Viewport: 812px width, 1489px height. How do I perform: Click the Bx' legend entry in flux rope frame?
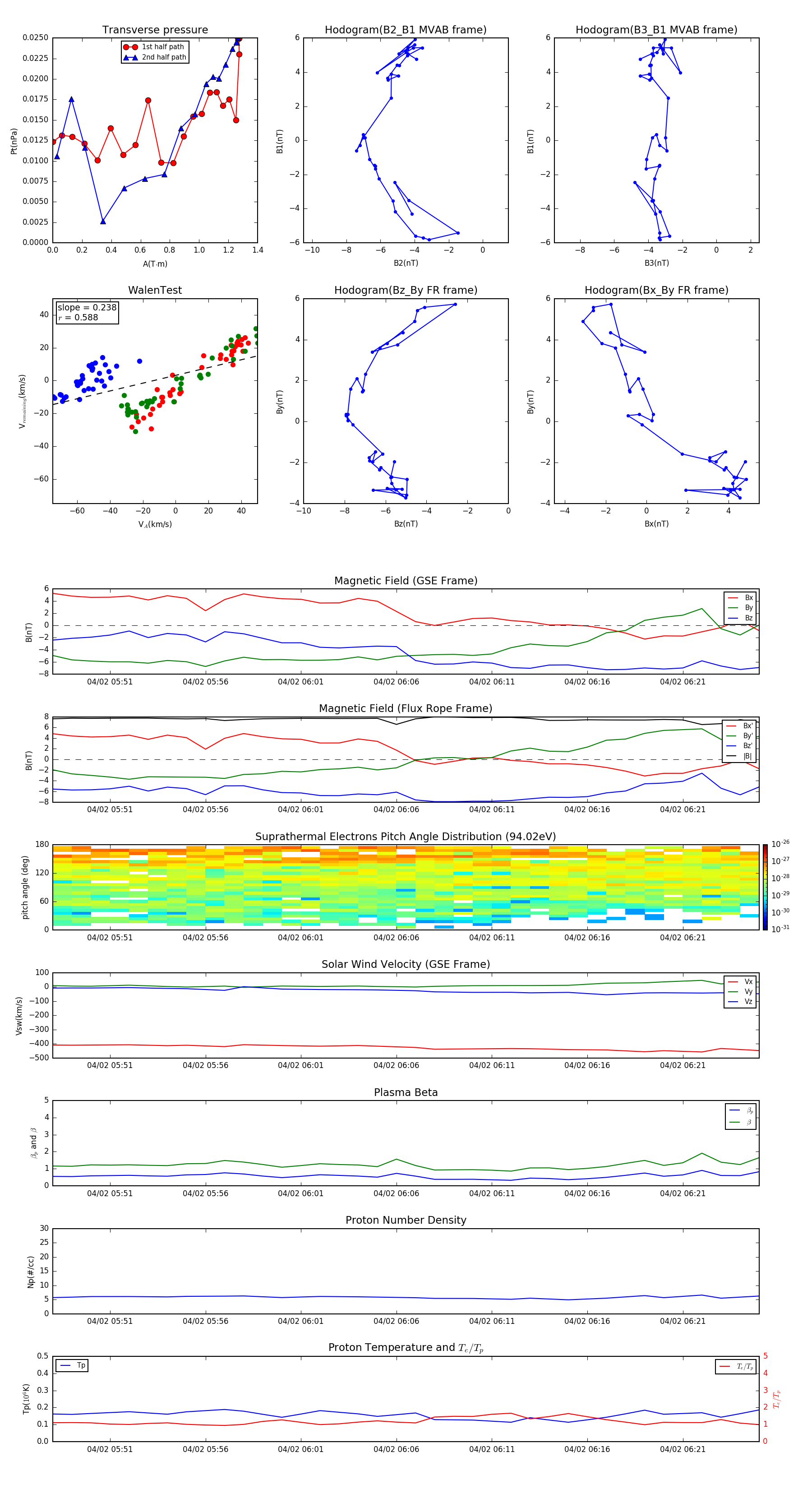coord(740,726)
